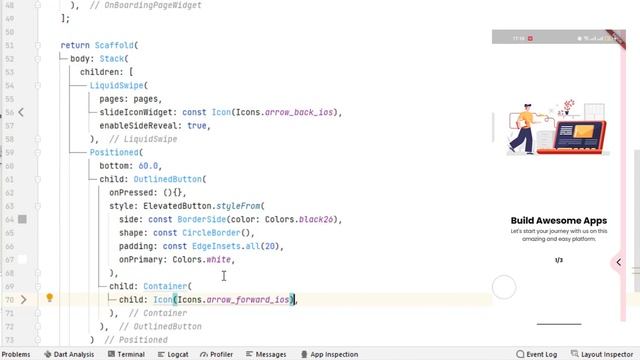Image resolution: width=640 pixels, height=360 pixels.
Task: Open the black26 color swatch on line 64
Action: [22, 219]
